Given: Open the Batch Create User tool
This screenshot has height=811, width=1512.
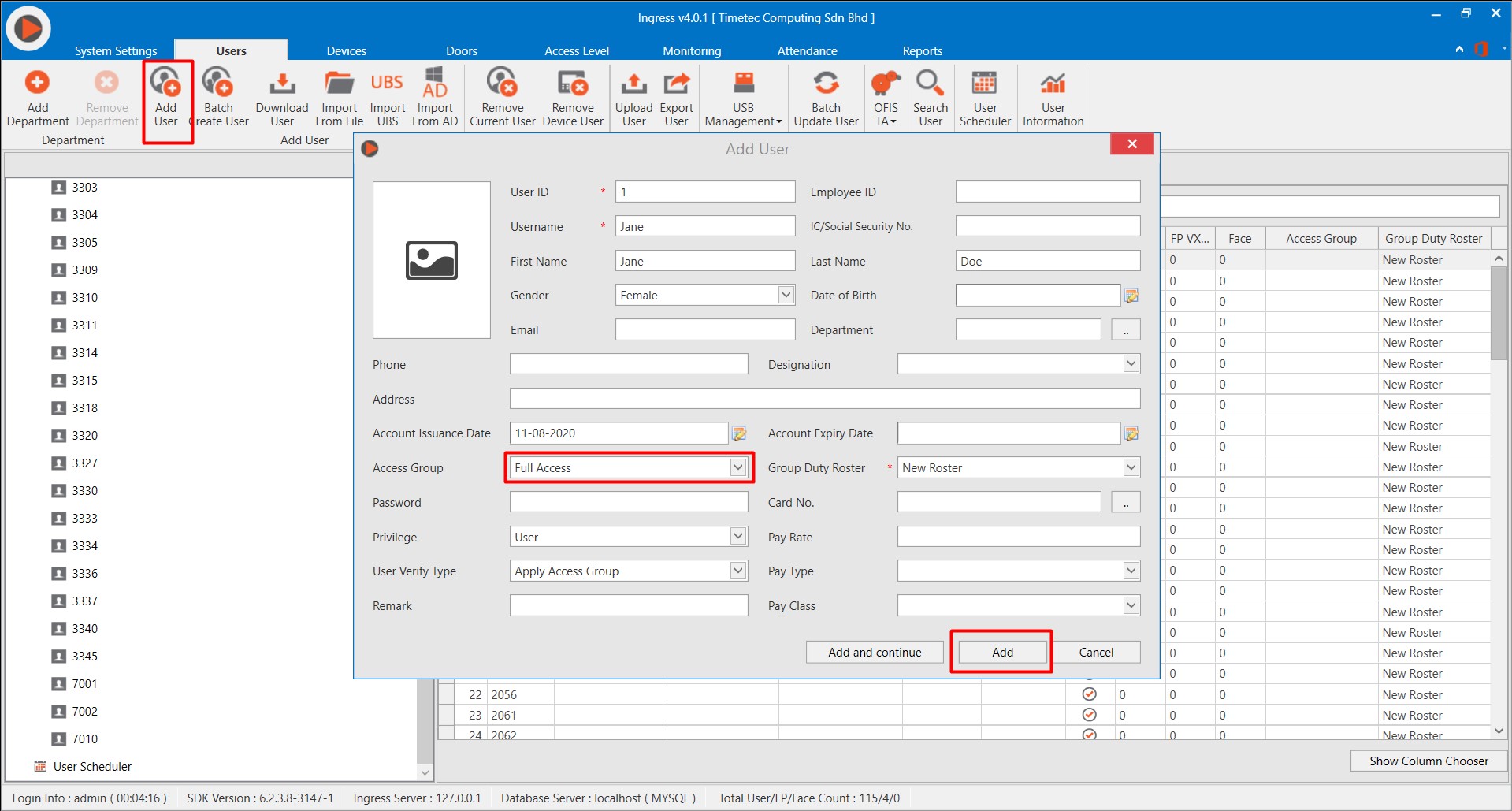Looking at the screenshot, I should point(218,83).
